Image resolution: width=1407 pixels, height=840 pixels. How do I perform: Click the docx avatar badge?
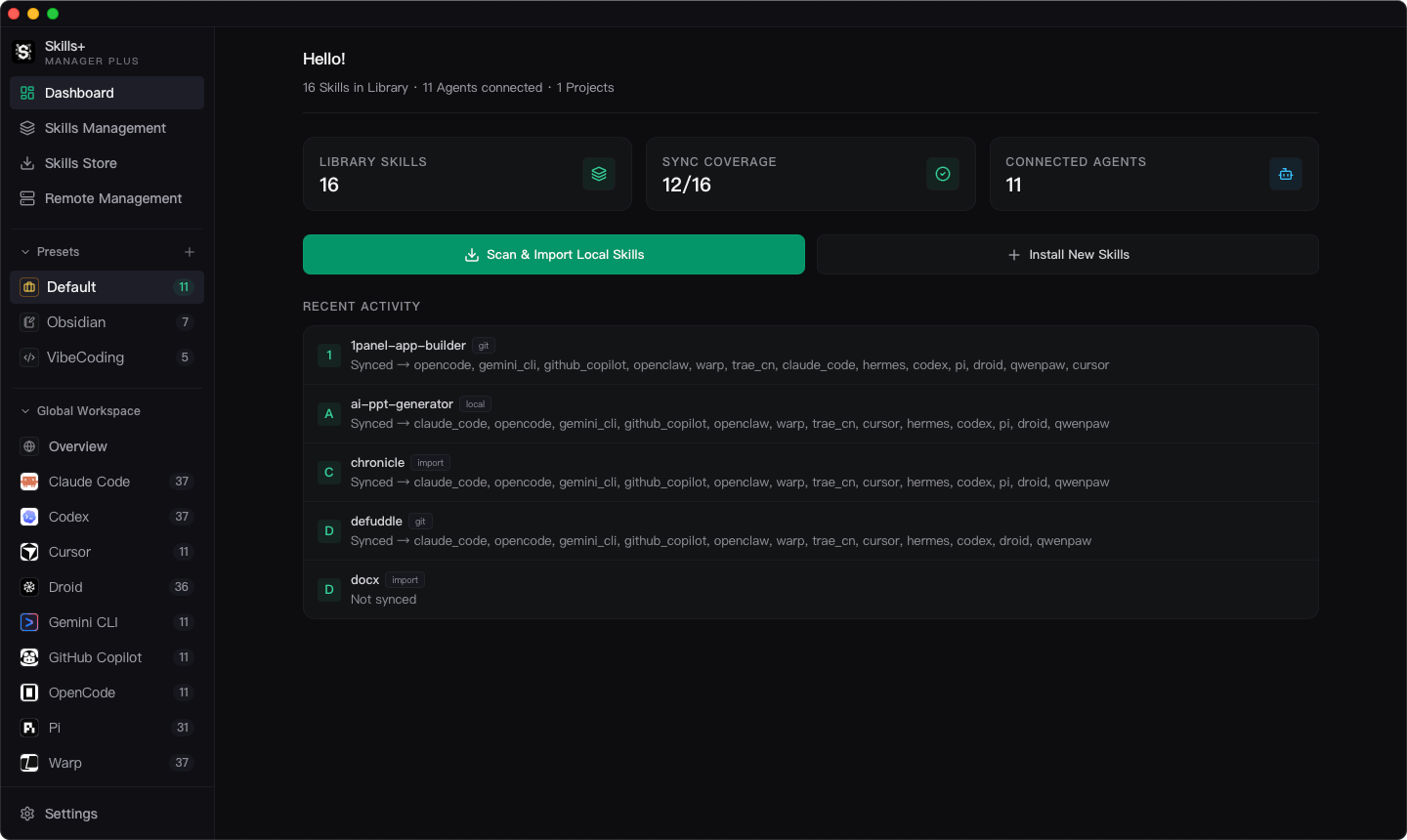tap(329, 590)
